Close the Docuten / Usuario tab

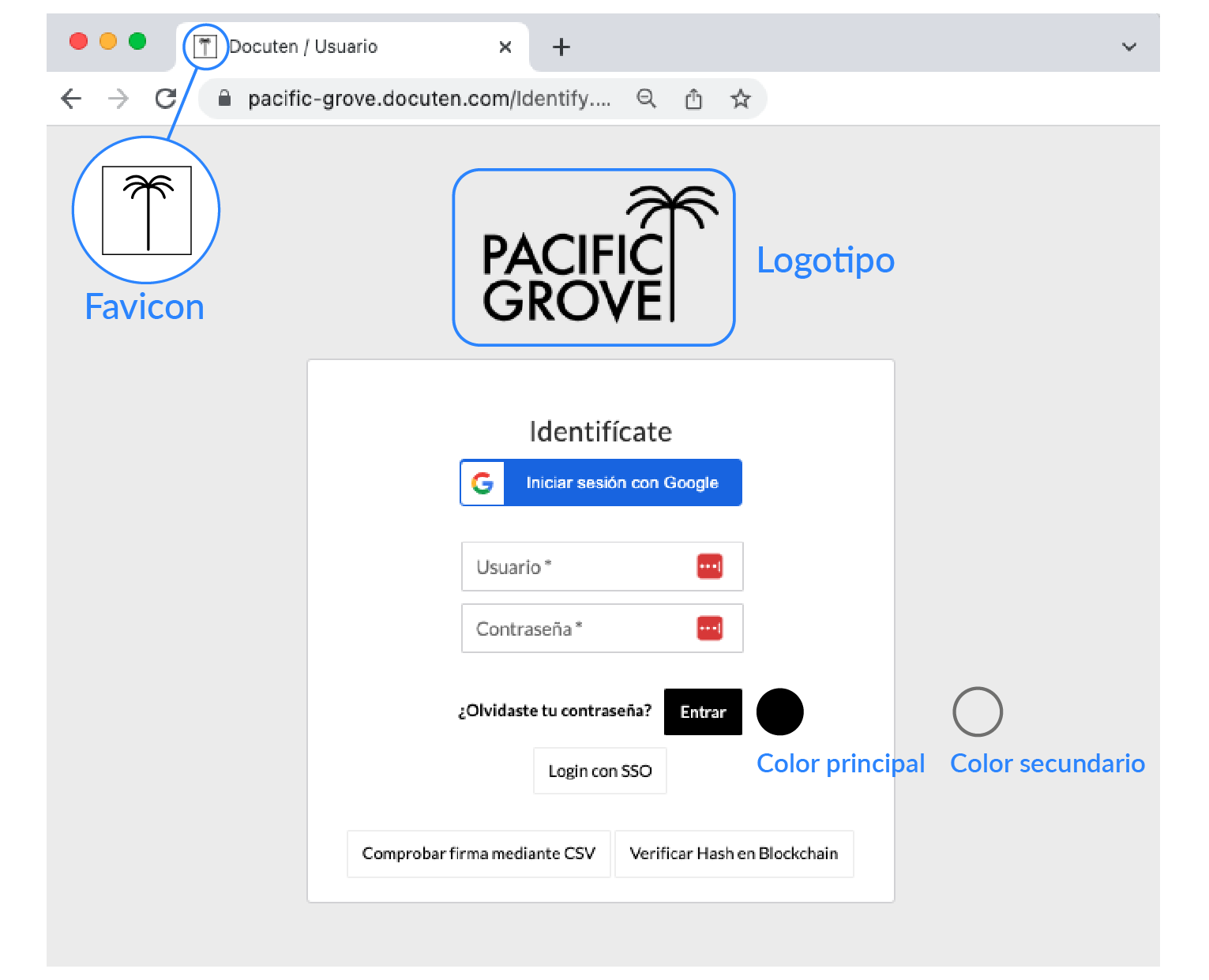[505, 47]
